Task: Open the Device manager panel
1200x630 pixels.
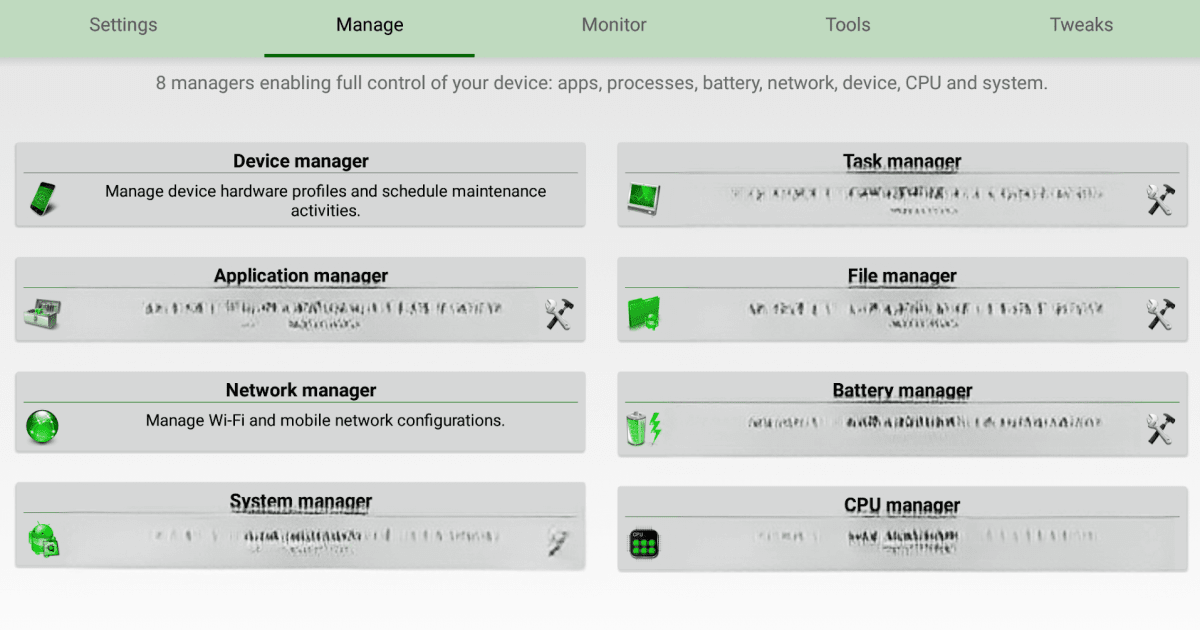Action: point(300,185)
